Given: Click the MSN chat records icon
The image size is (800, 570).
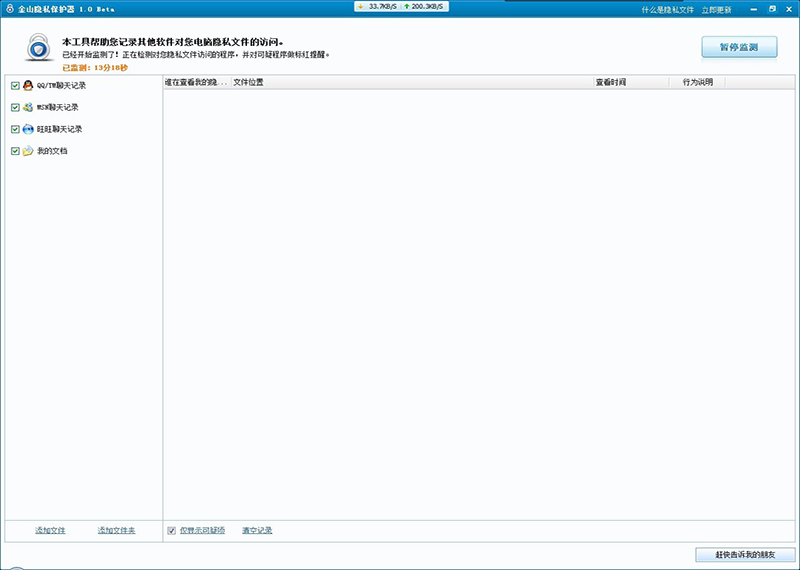Looking at the screenshot, I should [x=28, y=108].
